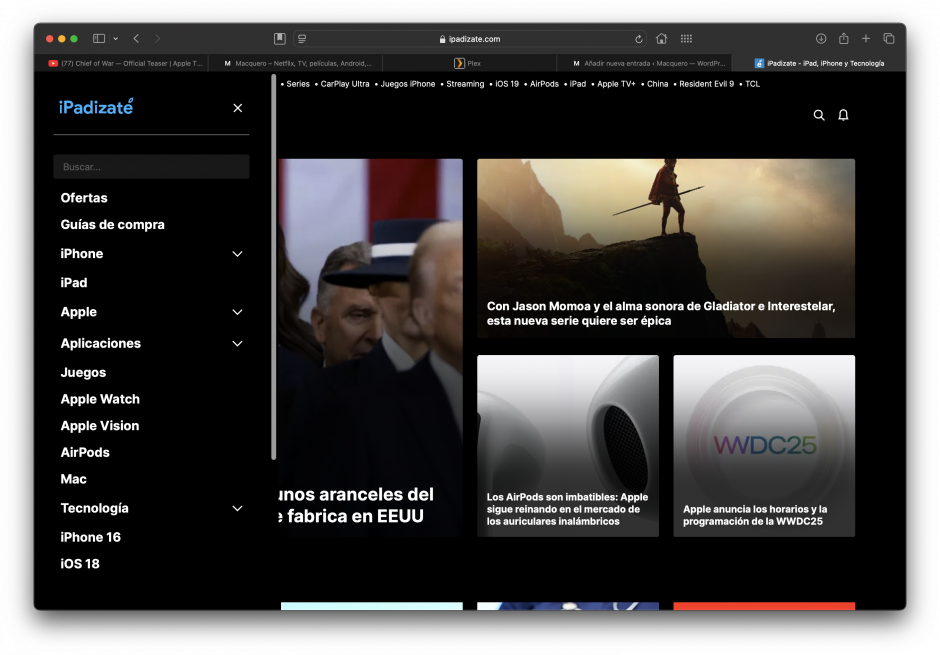Show the start page grid icon

(x=686, y=38)
